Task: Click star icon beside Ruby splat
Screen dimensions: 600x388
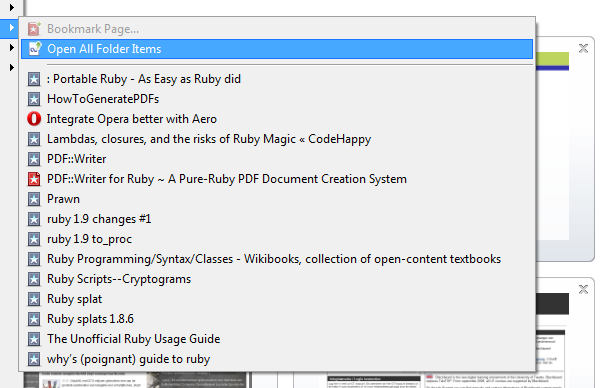Action: 34,299
